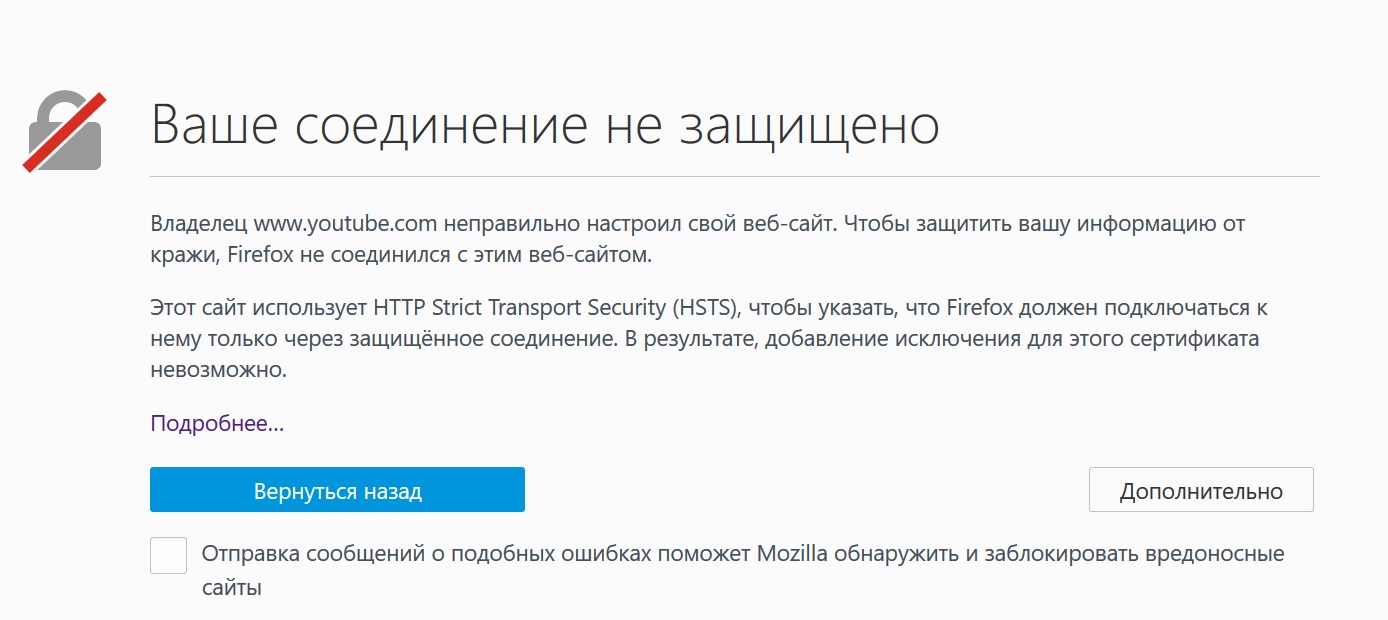Click the word "сайты" ending the checkbox label
This screenshot has height=620, width=1388.
[231, 587]
